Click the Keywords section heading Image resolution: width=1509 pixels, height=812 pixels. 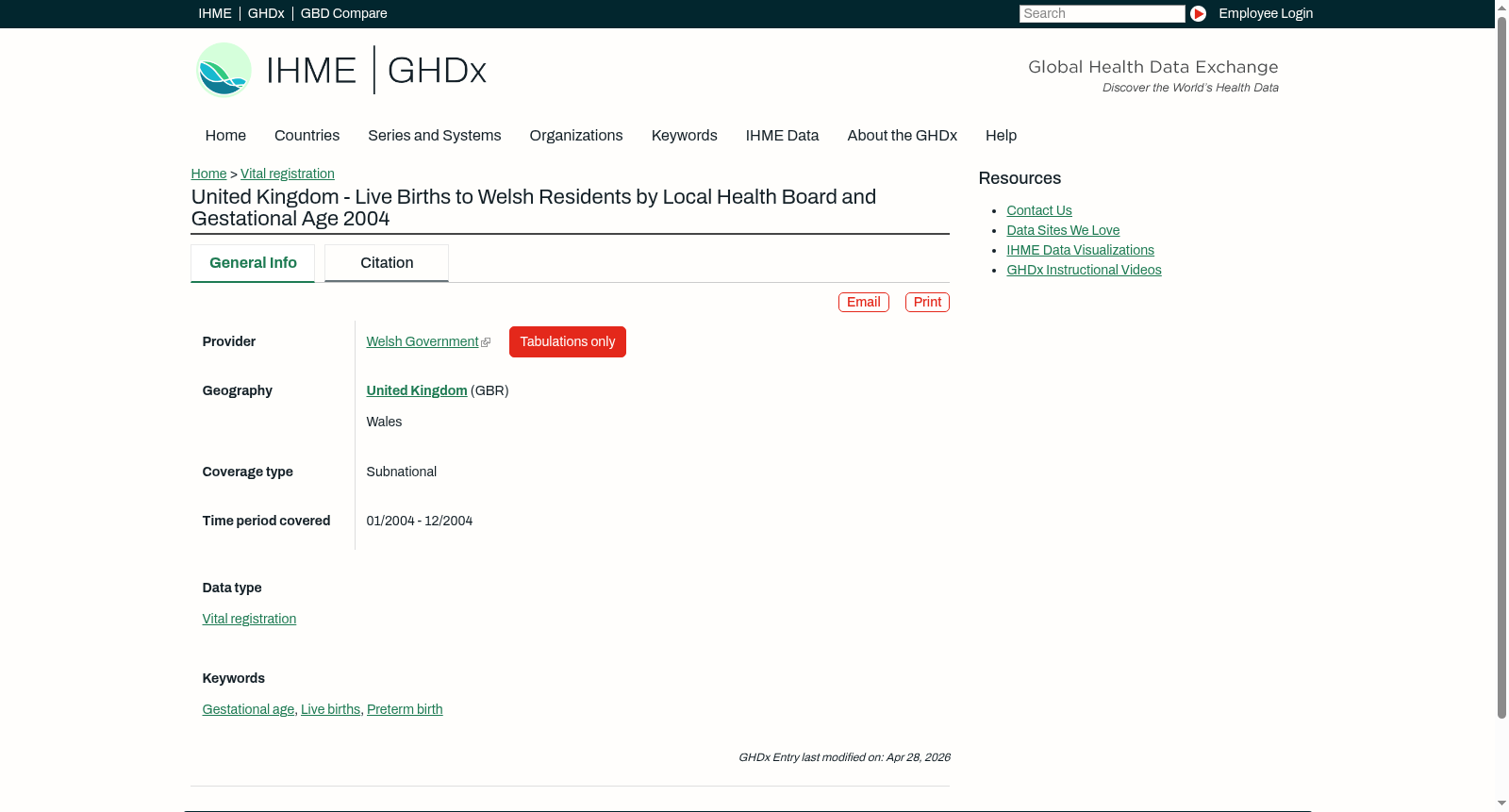point(234,678)
